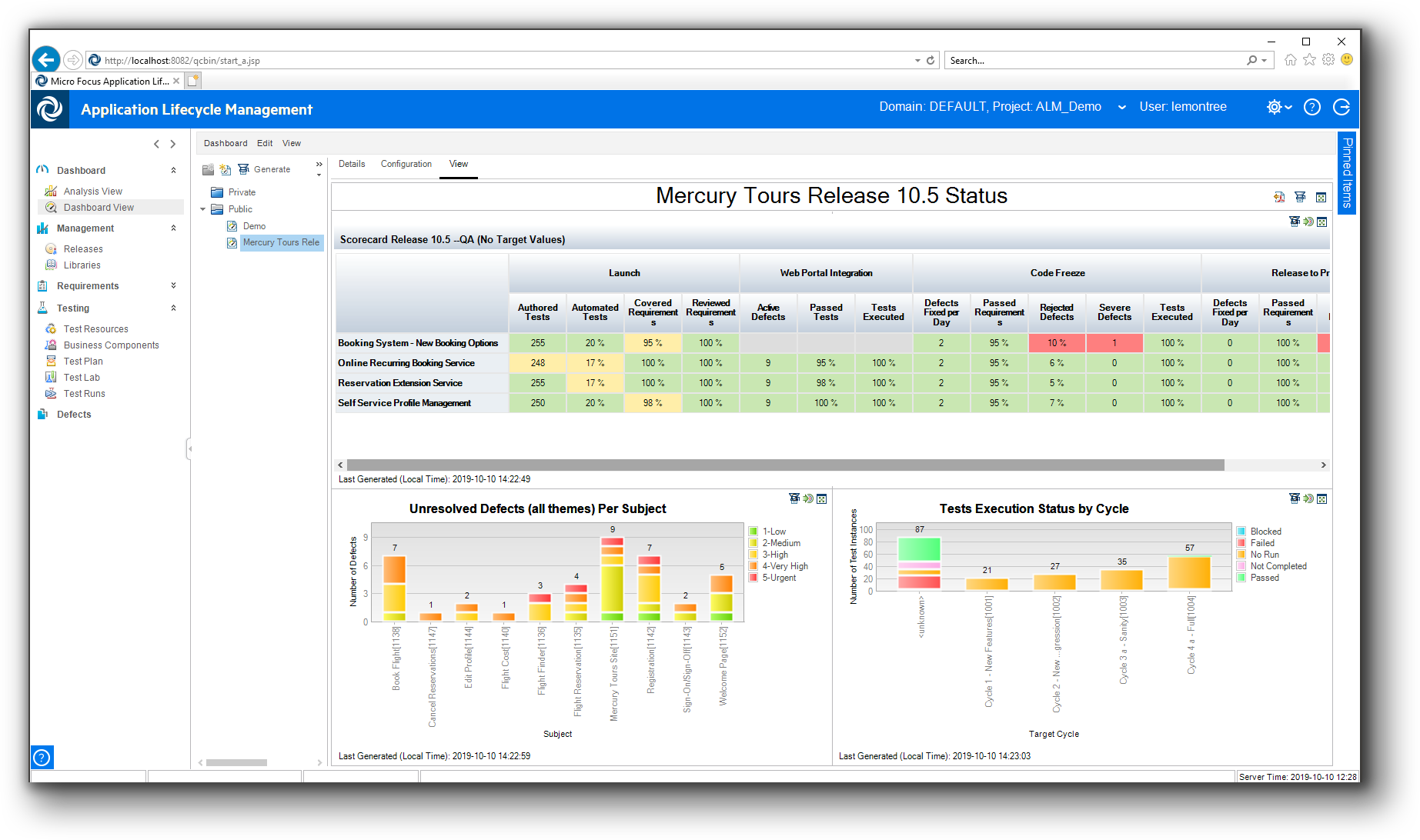Open the address bar dropdown arrow
Image resolution: width=1420 pixels, height=840 pixels.
coord(917,60)
